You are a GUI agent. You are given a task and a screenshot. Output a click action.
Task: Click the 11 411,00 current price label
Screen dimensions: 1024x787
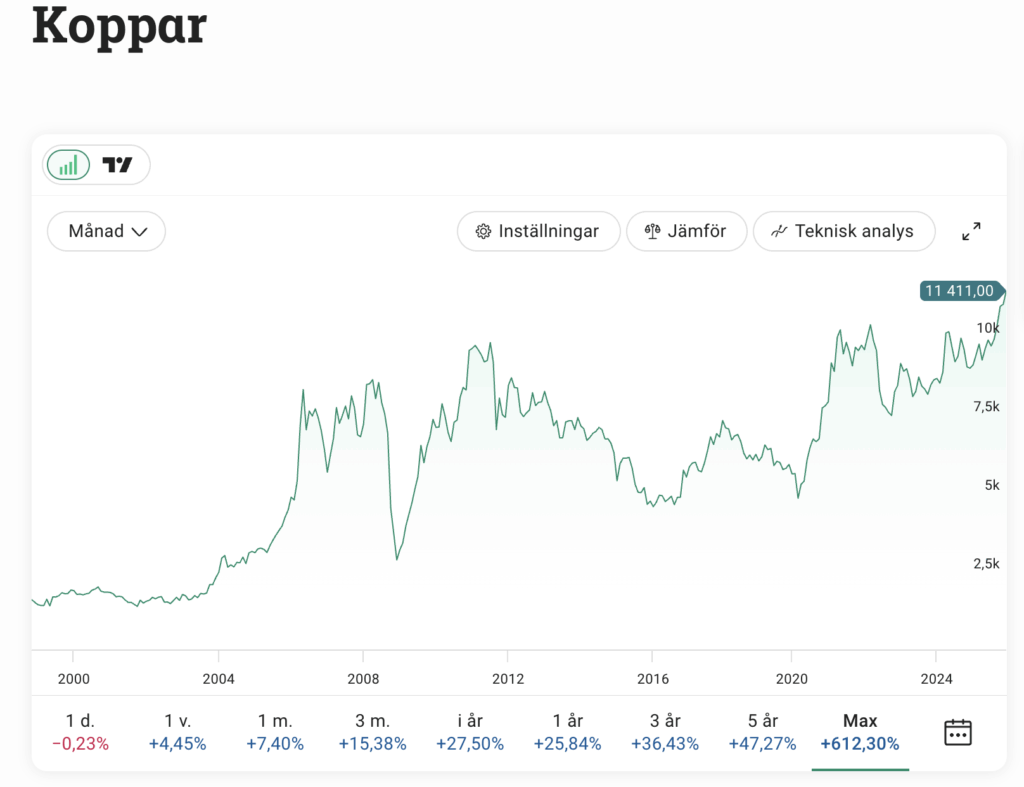[960, 291]
